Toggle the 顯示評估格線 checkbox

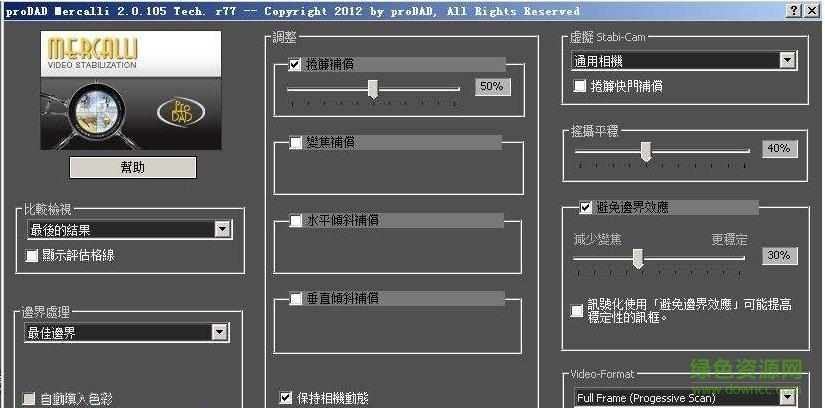click(x=32, y=256)
